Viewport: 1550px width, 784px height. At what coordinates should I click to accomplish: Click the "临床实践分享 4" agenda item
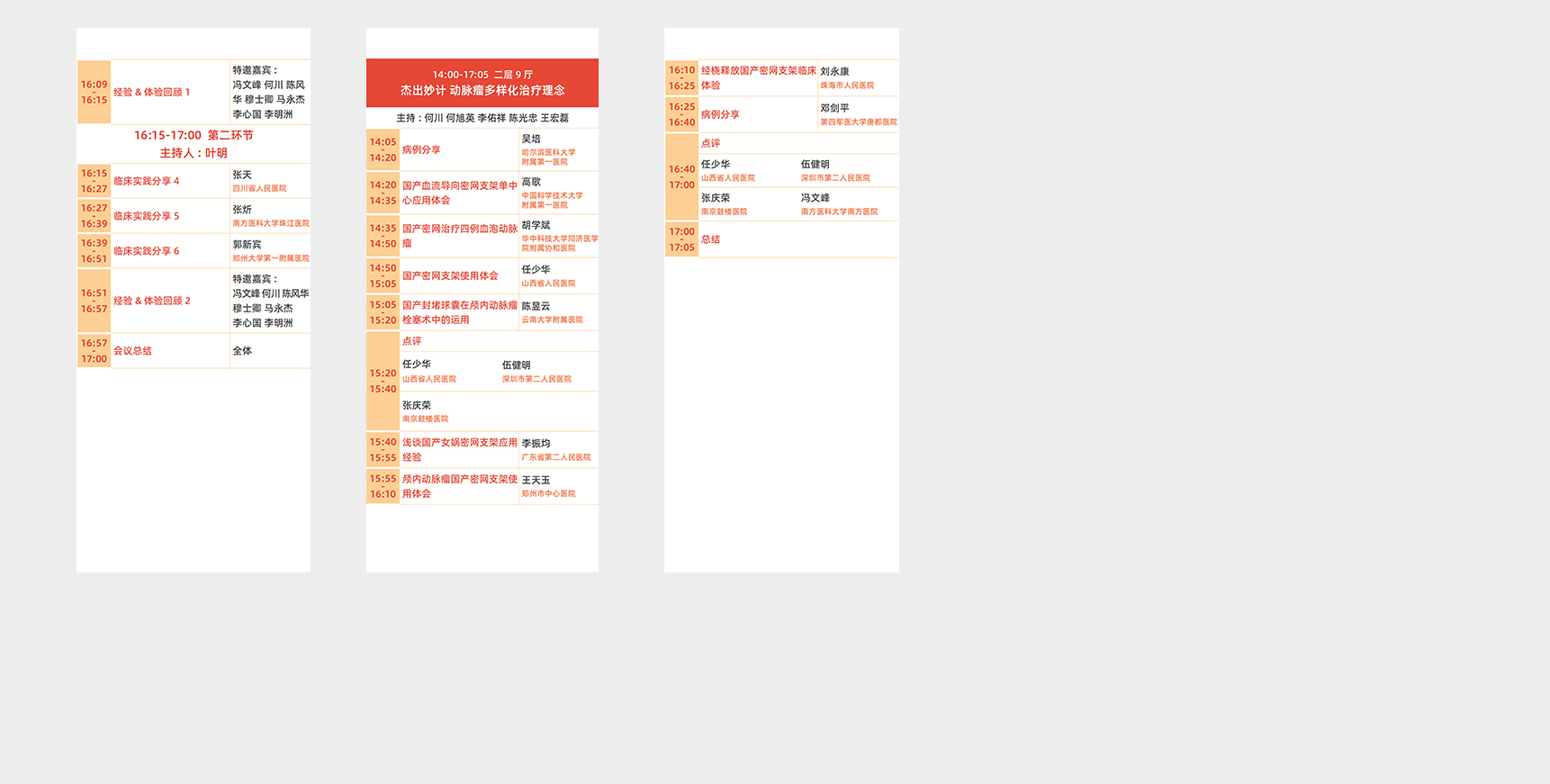pyautogui.click(x=147, y=181)
